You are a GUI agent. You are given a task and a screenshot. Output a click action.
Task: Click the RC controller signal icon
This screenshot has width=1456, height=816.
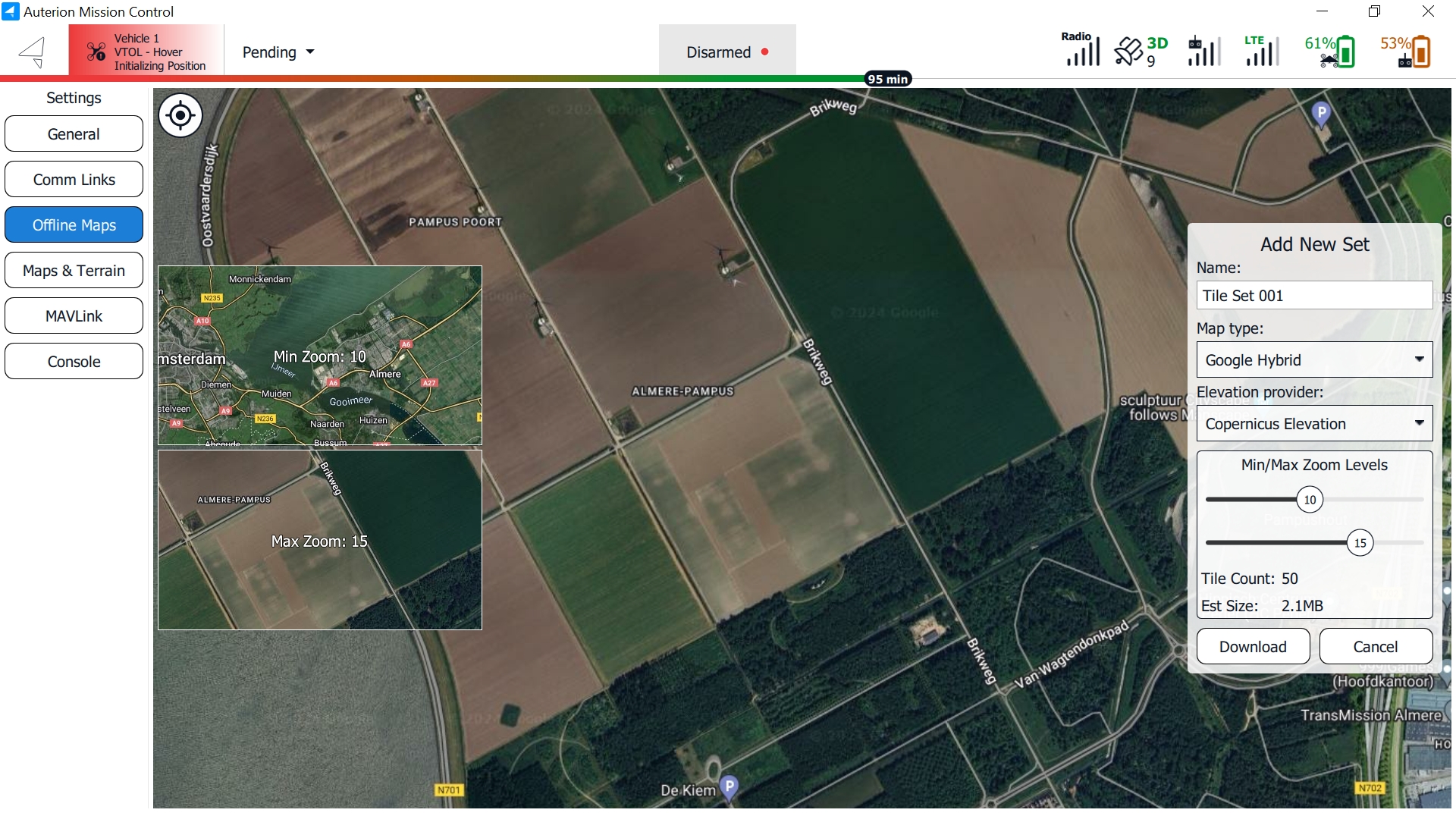point(1203,52)
